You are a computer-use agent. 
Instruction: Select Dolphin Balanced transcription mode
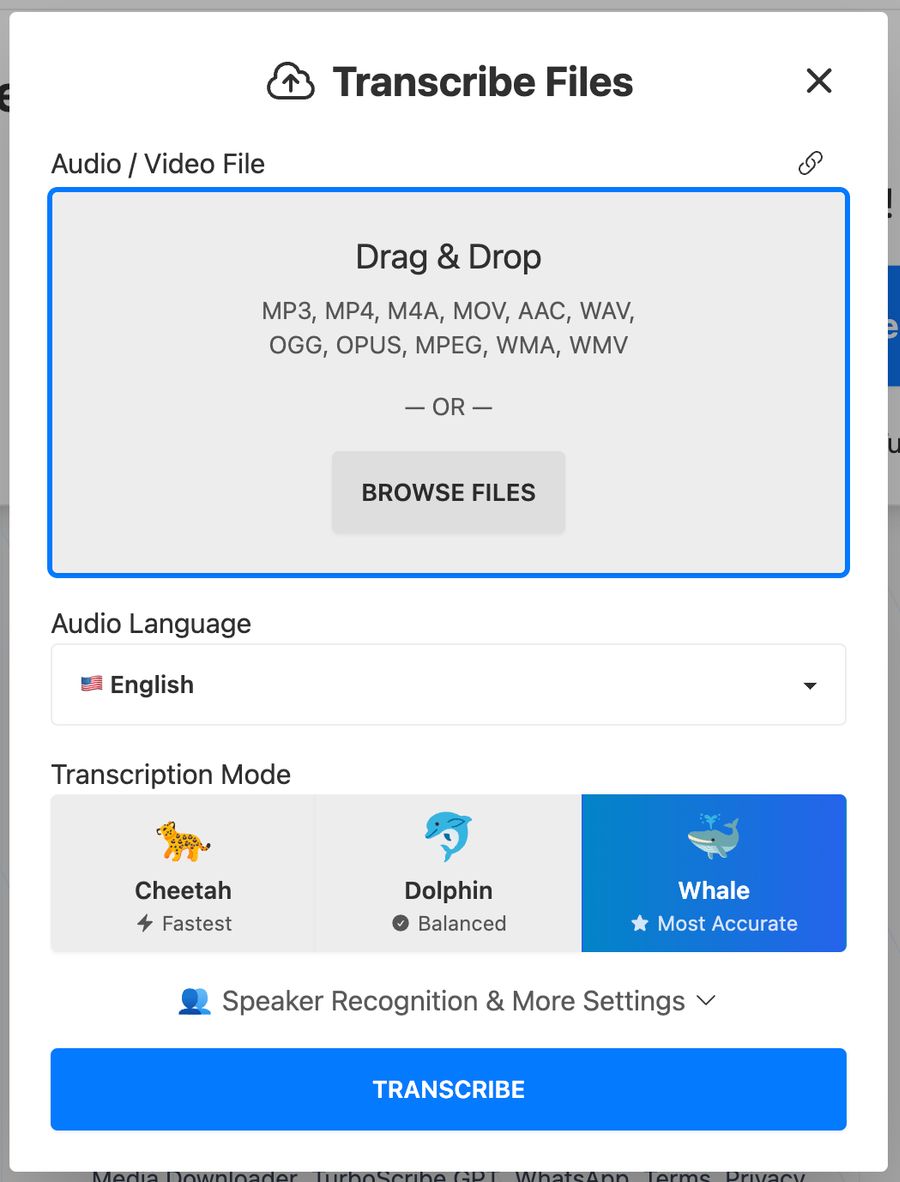448,873
